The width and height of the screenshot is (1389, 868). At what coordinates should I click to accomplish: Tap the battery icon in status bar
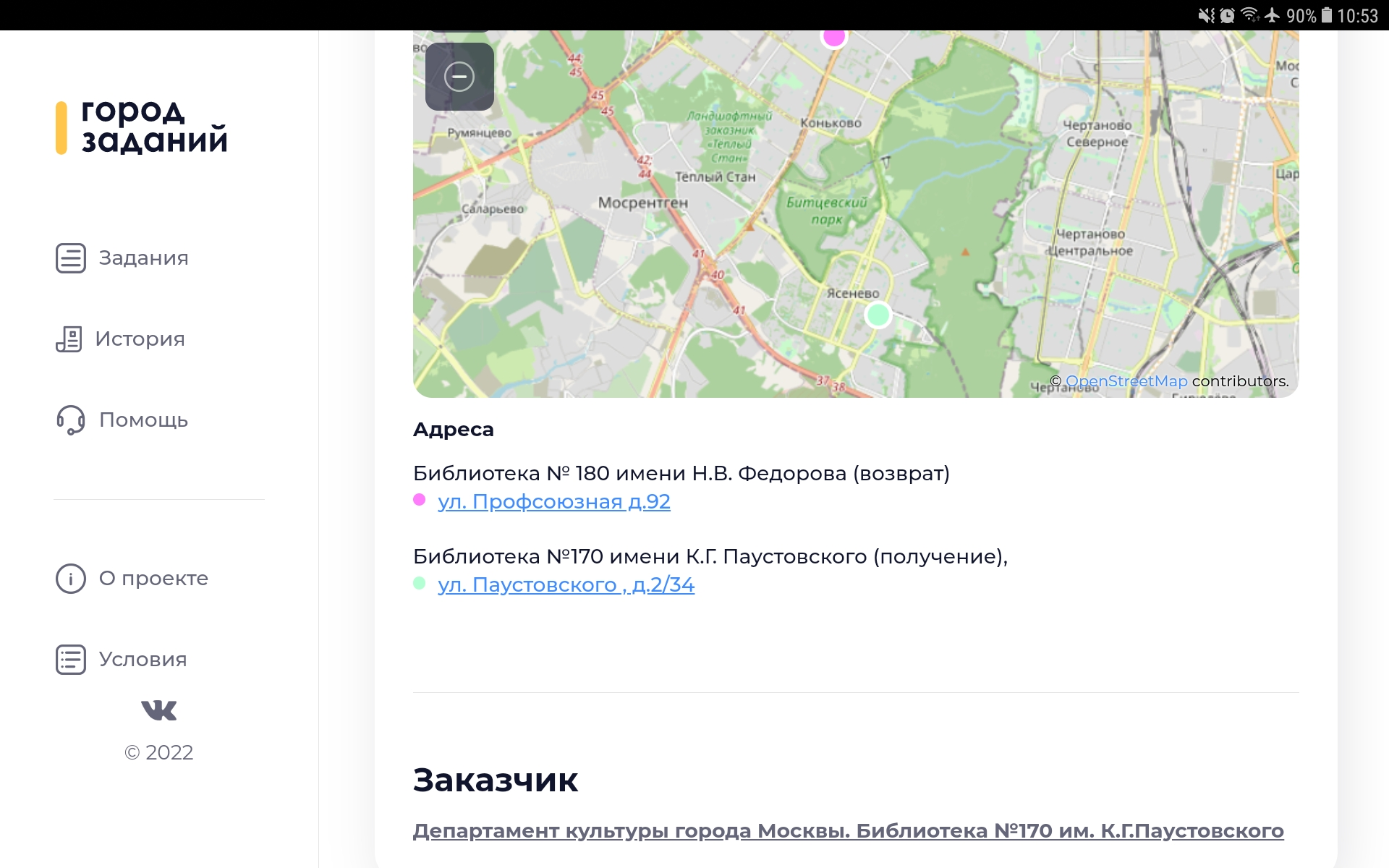click(1327, 15)
